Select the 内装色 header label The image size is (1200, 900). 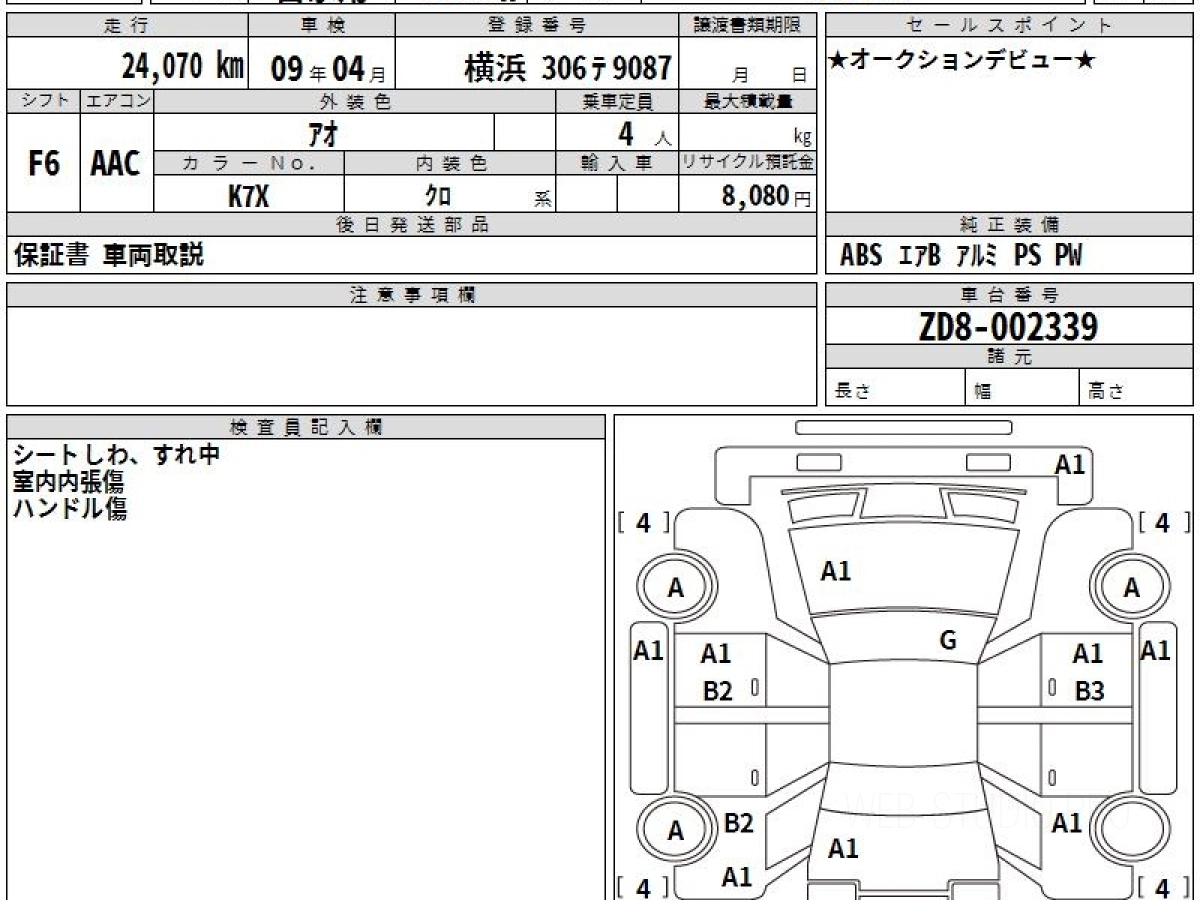click(451, 164)
